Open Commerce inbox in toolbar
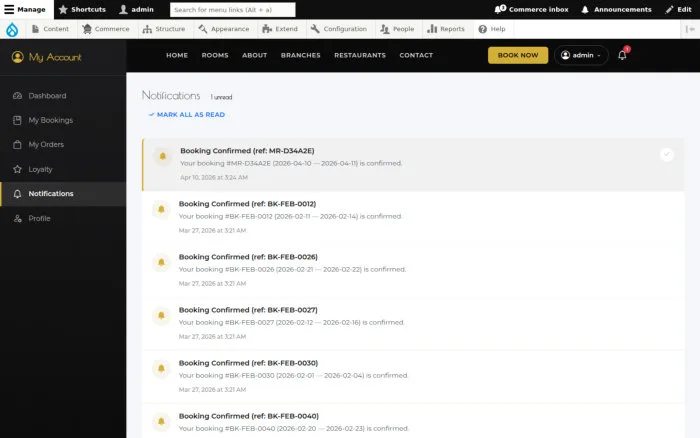 [531, 9]
